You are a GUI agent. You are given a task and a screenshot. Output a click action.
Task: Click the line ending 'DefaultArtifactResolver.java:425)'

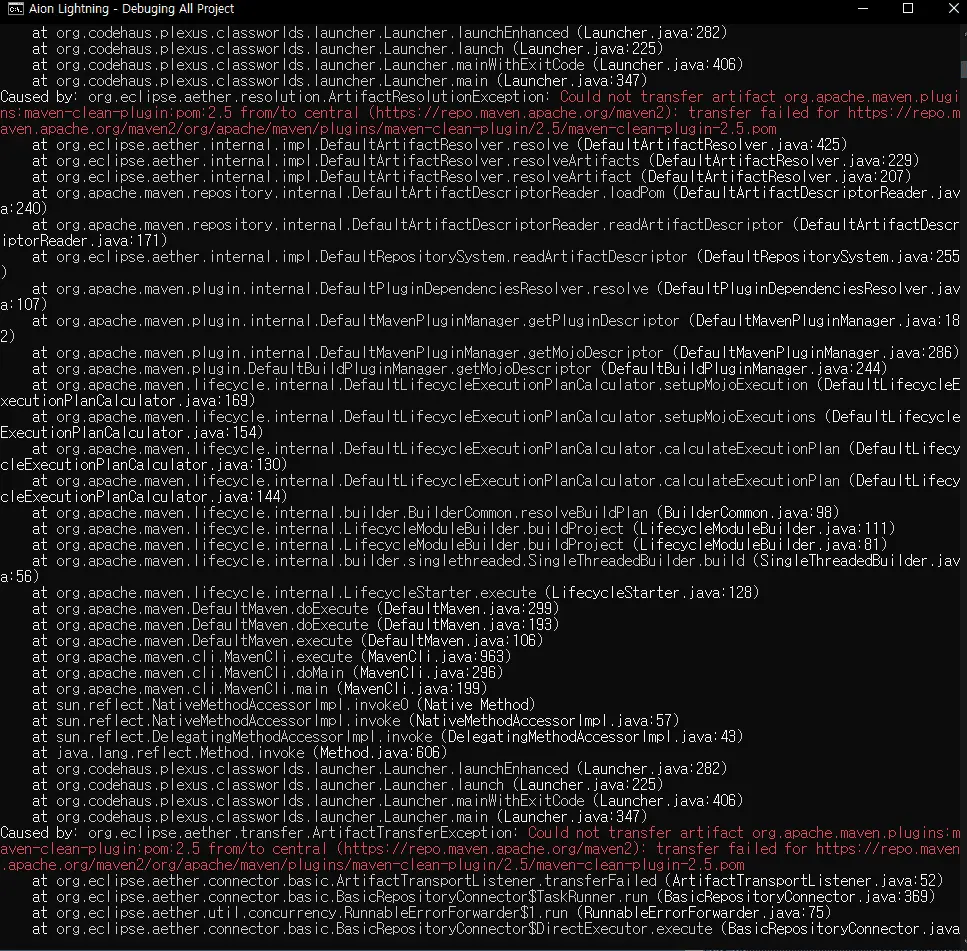[x=440, y=145]
